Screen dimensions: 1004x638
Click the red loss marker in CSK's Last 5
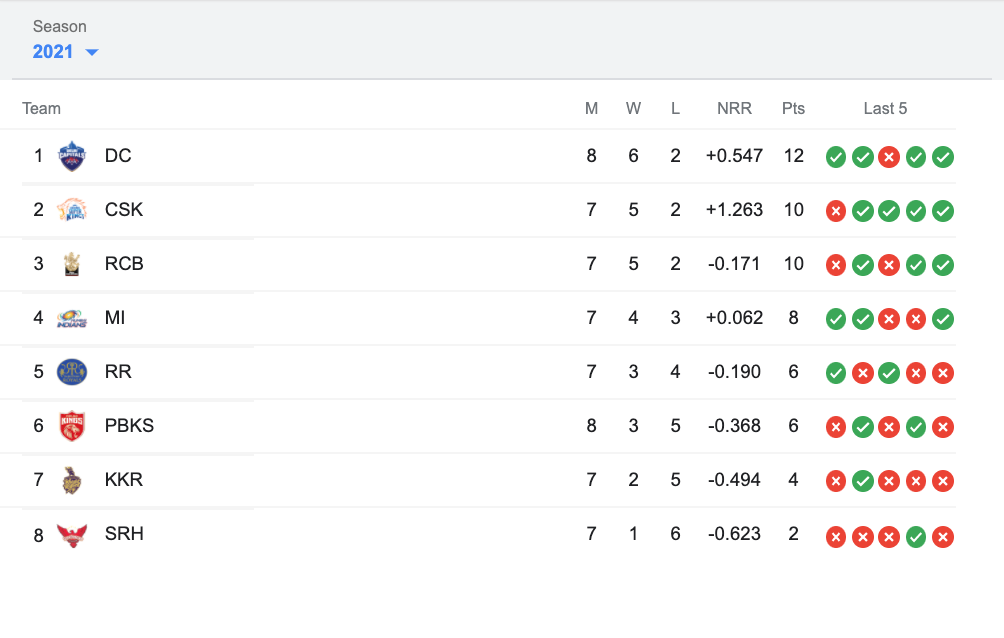point(835,211)
